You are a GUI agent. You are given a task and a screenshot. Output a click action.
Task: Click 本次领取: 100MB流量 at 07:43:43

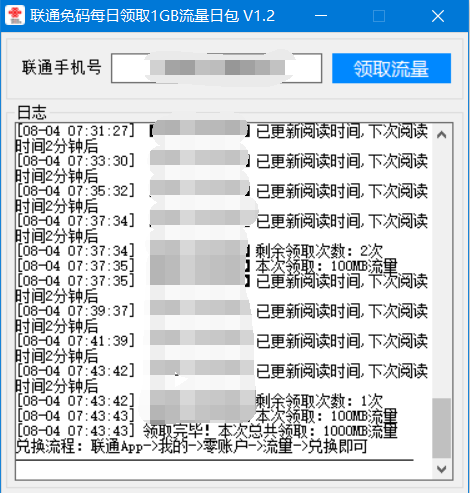(326, 416)
